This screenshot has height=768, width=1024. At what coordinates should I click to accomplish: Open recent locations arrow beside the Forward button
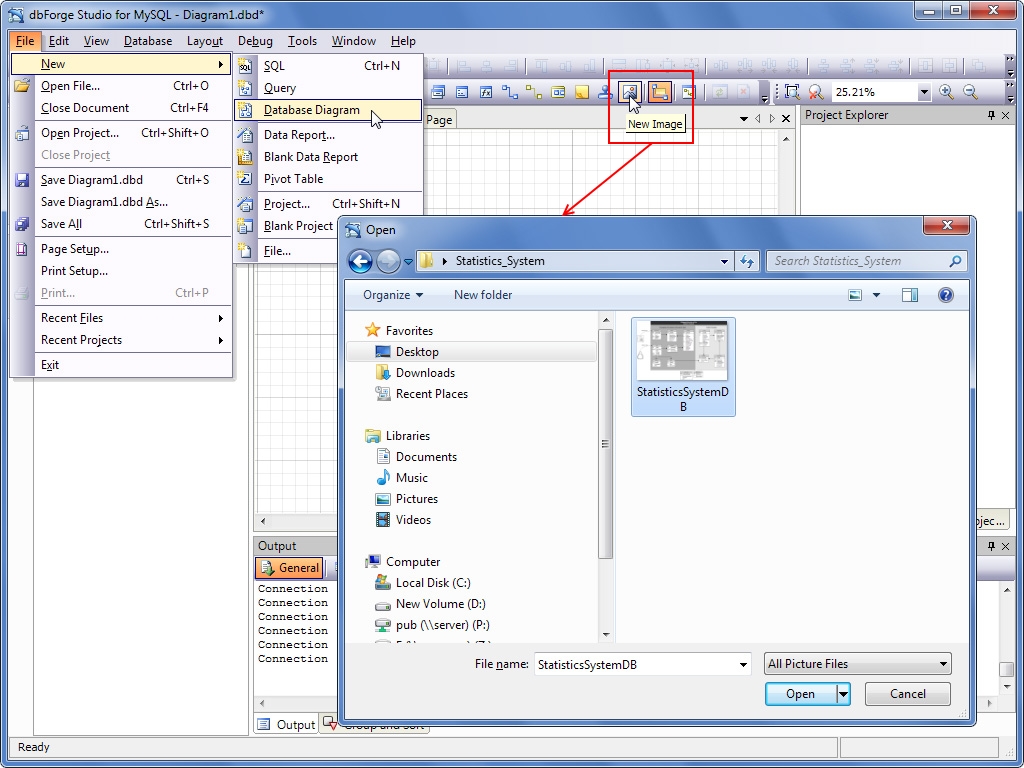[409, 262]
